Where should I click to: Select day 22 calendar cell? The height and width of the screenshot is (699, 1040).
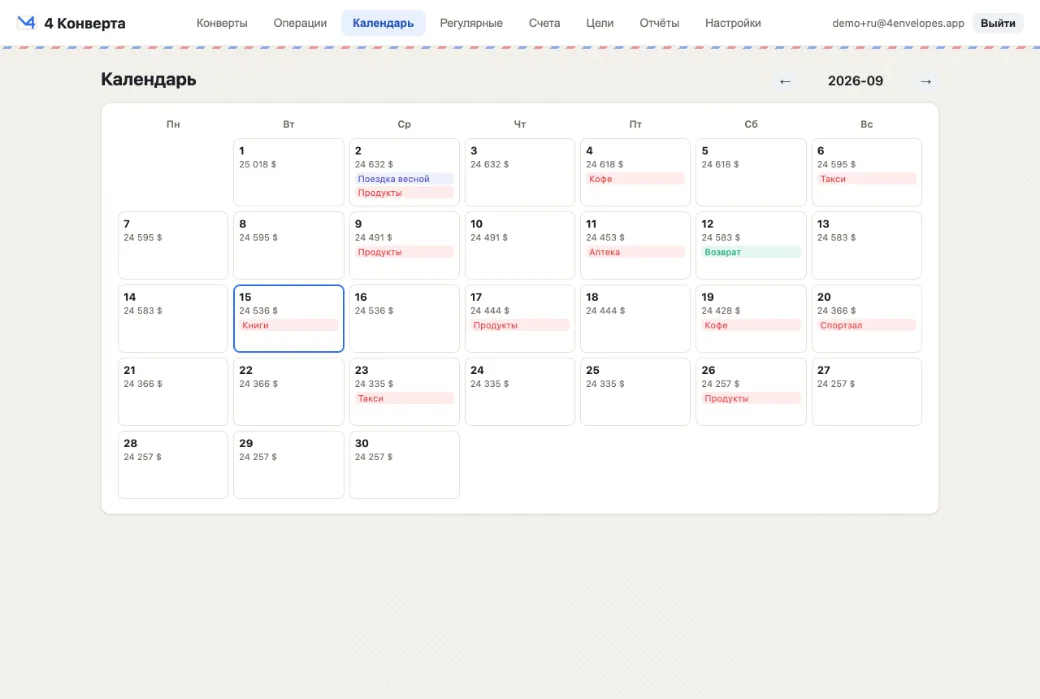click(x=289, y=392)
